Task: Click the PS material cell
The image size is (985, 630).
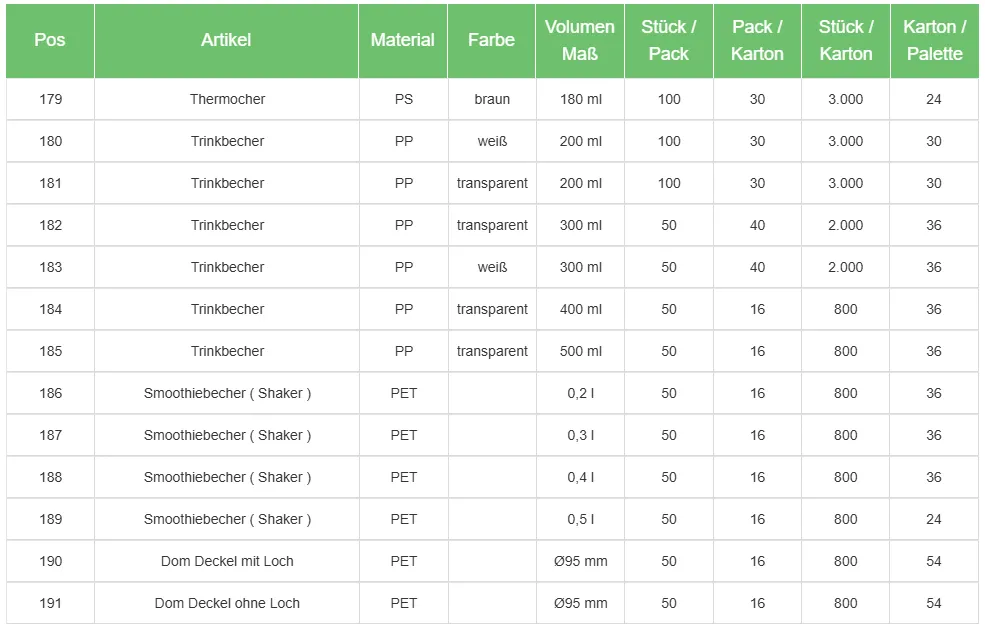Action: point(404,99)
